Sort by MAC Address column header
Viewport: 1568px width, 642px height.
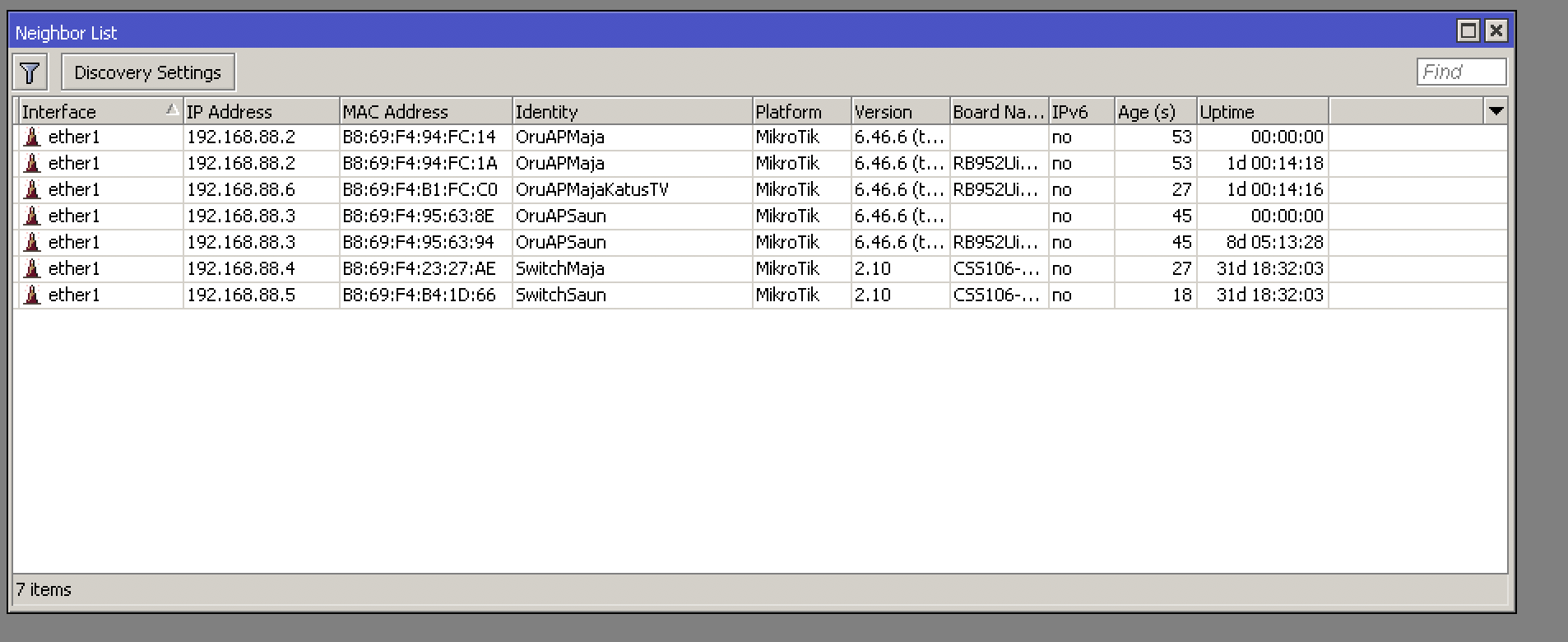point(425,112)
